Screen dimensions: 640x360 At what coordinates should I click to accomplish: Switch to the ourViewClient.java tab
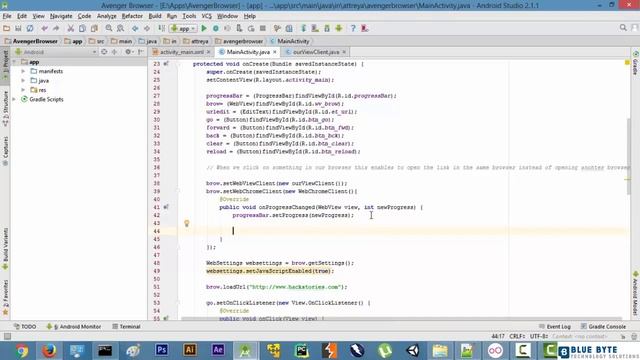[316, 52]
